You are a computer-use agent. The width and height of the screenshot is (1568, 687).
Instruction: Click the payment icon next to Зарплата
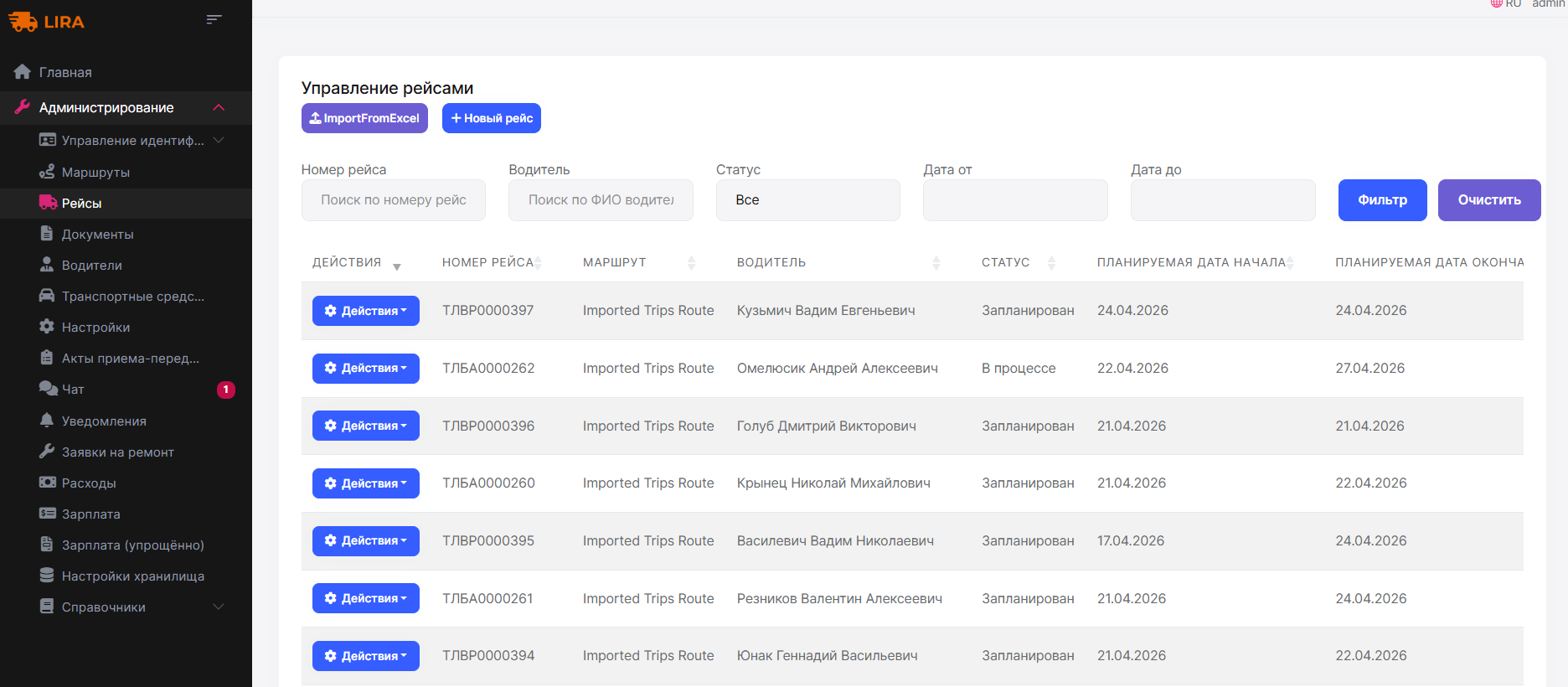48,514
